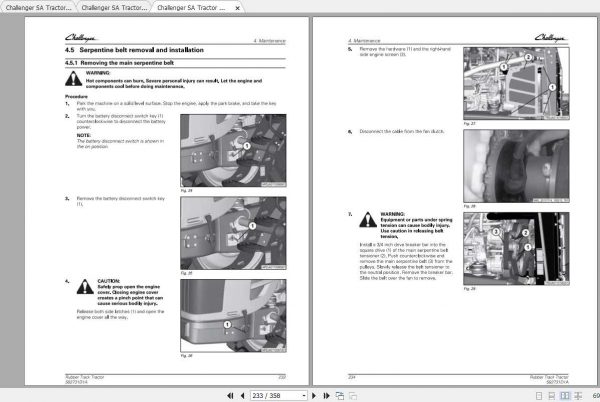
Task: Close the active Challenger SA Tractor tab
Action: 237,8
